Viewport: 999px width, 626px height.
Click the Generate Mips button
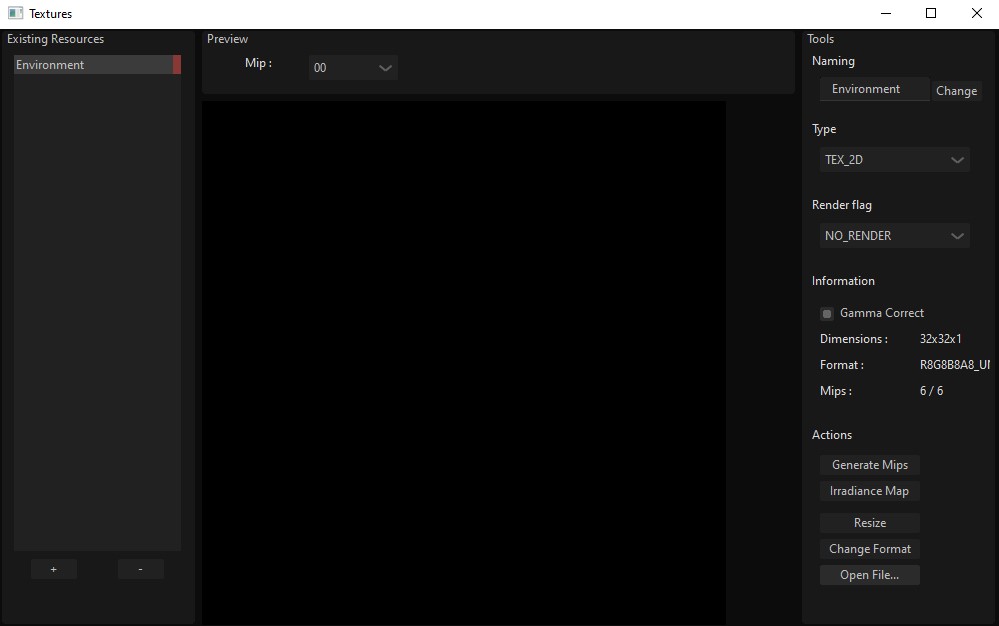[x=870, y=465]
